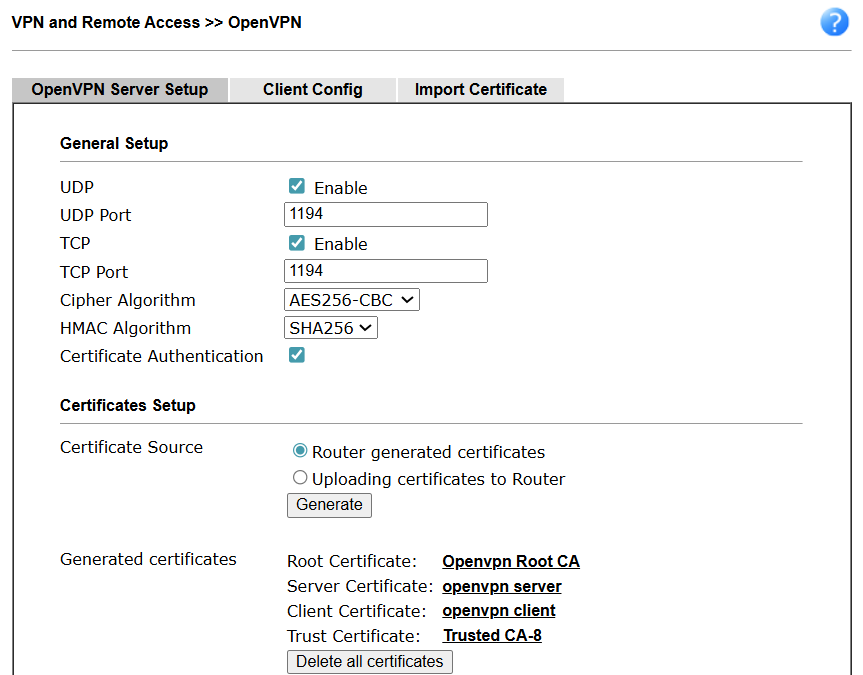Choose Uploading certificates to Router option
Screen dimensions: 863x675
pyautogui.click(x=300, y=478)
